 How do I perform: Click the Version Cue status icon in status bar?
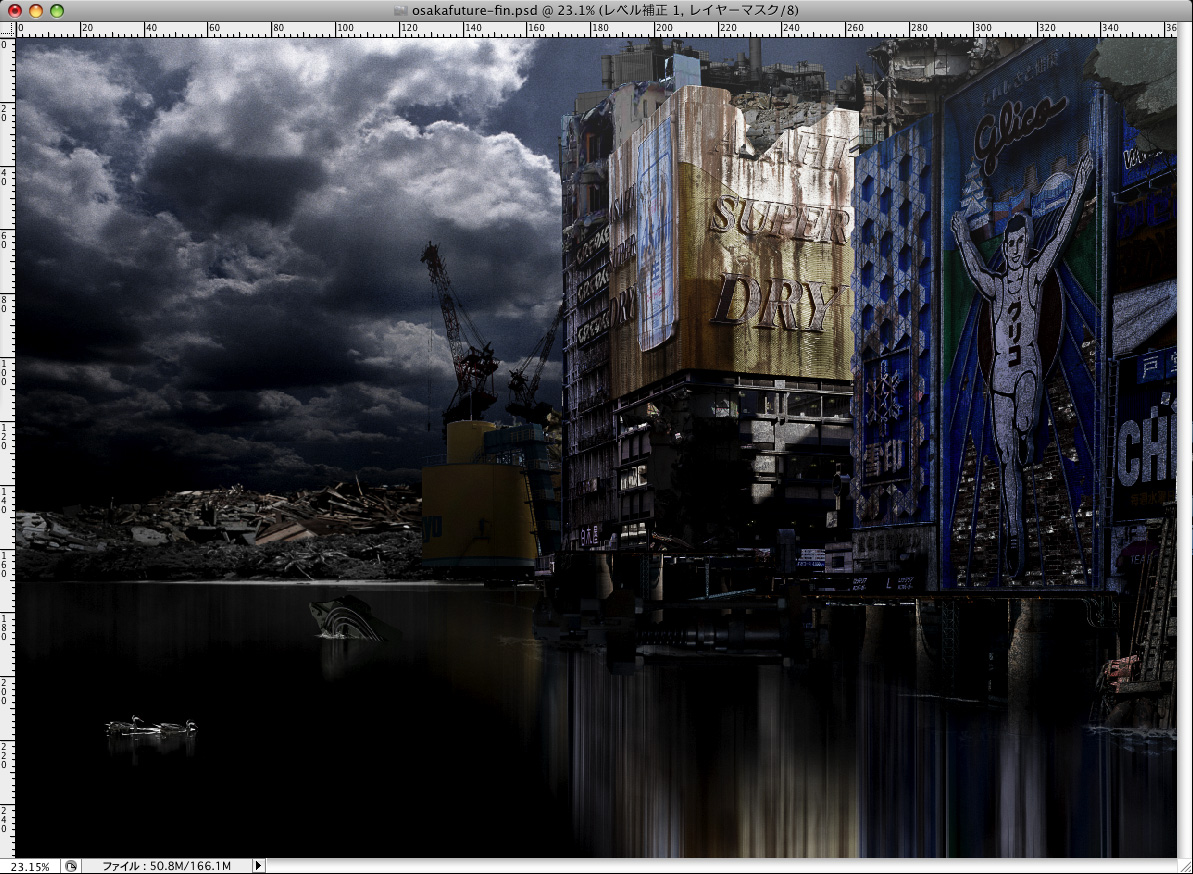pos(71,866)
